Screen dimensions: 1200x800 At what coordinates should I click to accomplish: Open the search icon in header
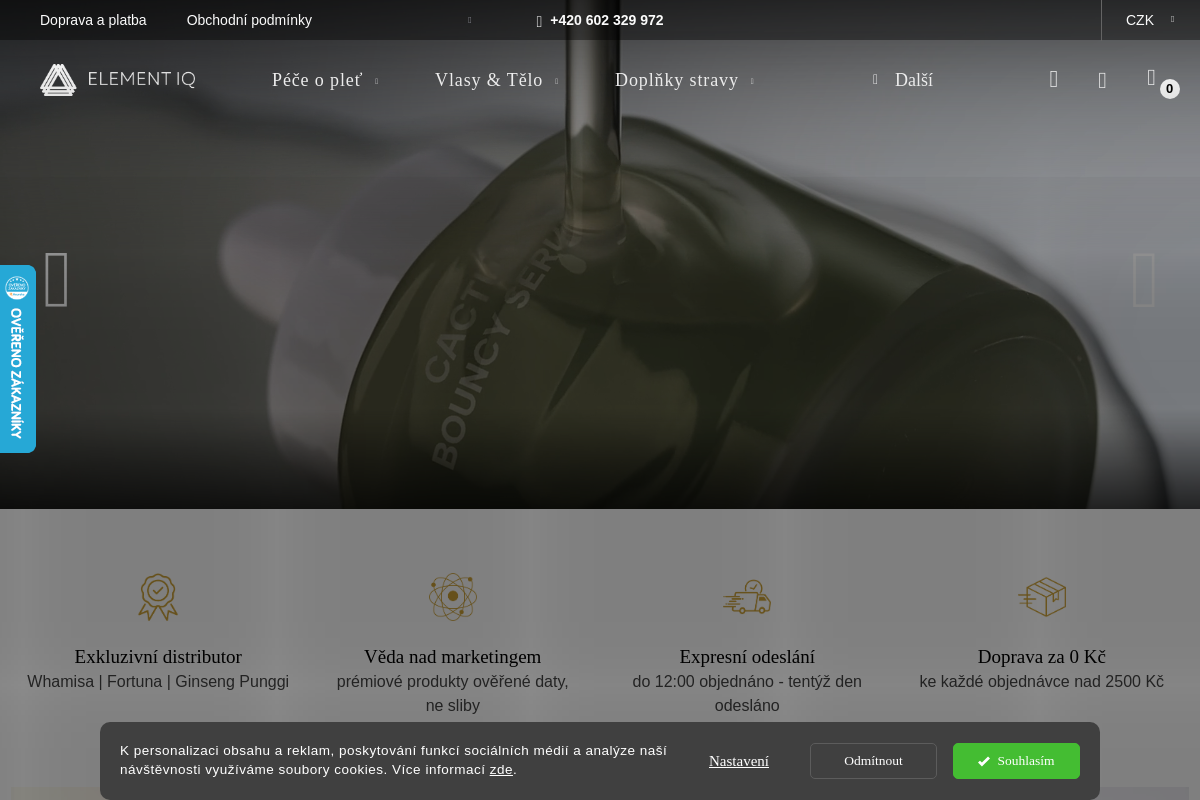(x=1053, y=80)
